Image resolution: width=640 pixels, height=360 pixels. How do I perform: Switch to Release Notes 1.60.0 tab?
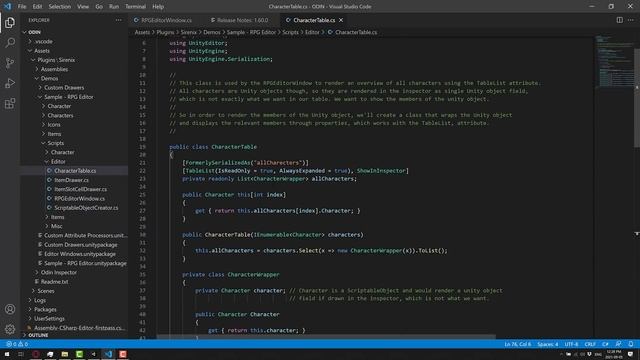(241, 20)
